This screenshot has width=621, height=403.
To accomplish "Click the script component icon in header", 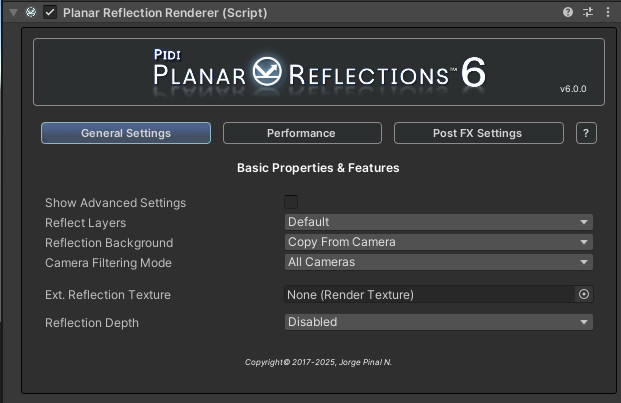I will [31, 12].
